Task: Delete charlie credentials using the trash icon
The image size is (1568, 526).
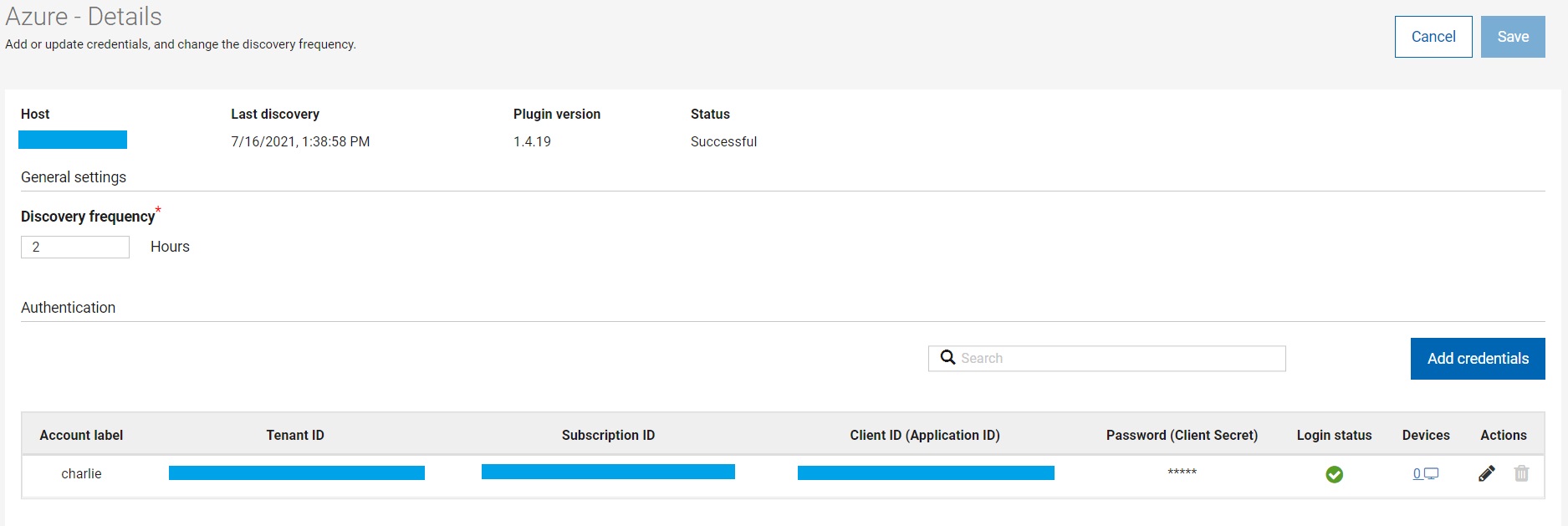Action: point(1521,474)
